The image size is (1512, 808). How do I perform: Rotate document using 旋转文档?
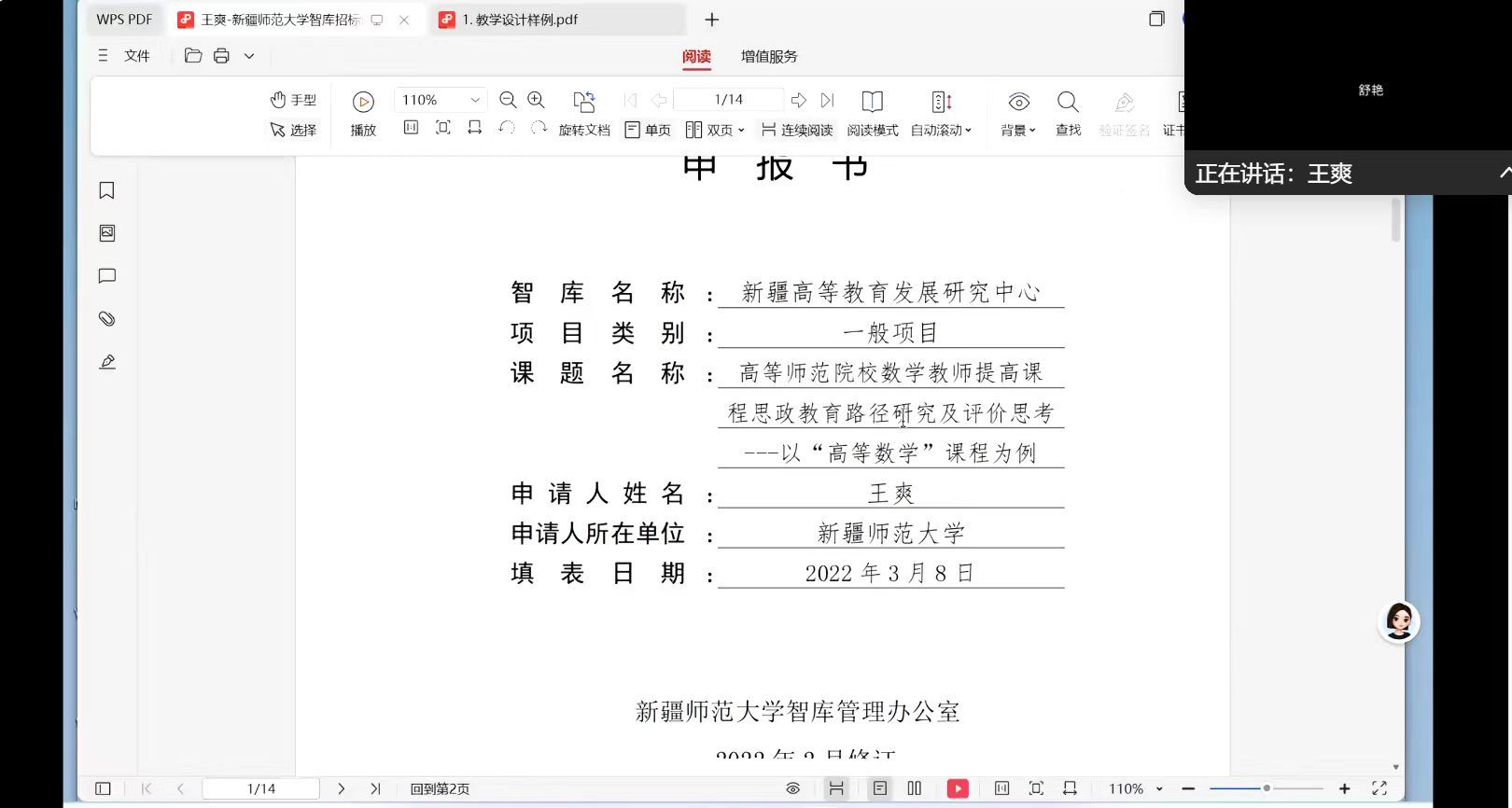pos(584,113)
